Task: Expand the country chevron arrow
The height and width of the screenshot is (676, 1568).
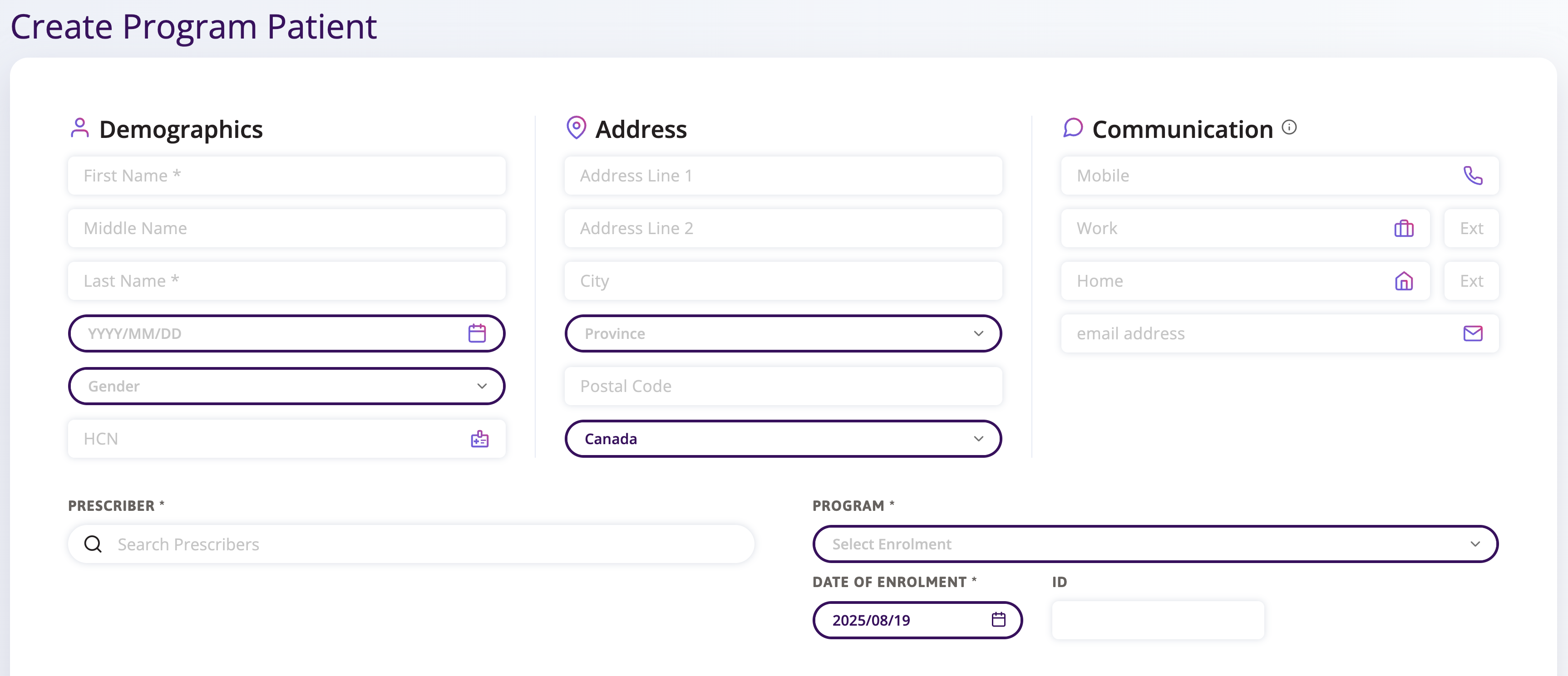Action: coord(978,439)
